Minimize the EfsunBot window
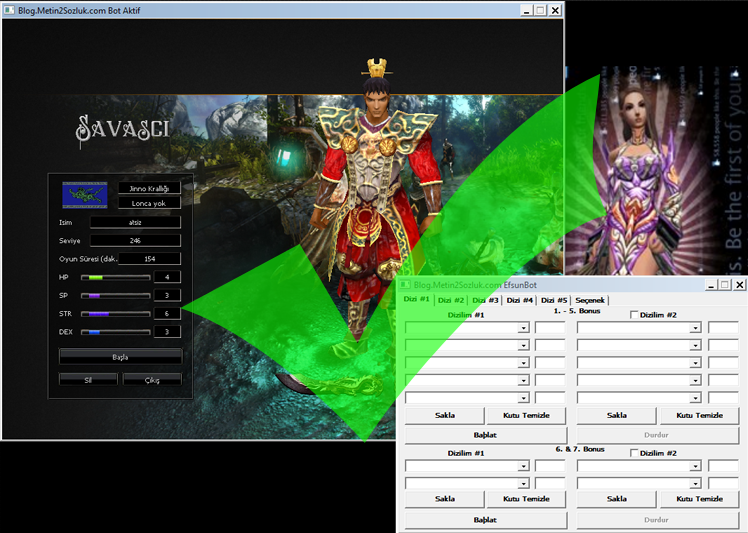The height and width of the screenshot is (533, 748). tap(711, 285)
